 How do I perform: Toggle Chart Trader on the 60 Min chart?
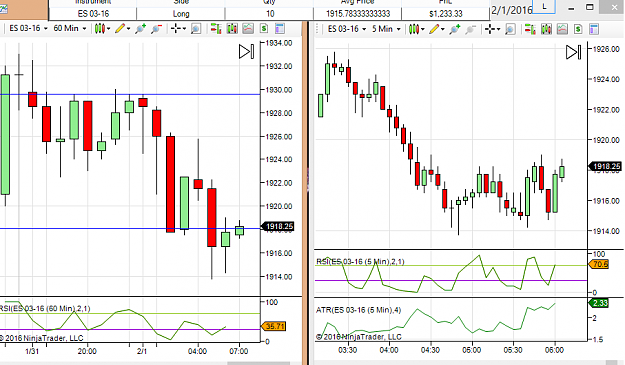216,29
